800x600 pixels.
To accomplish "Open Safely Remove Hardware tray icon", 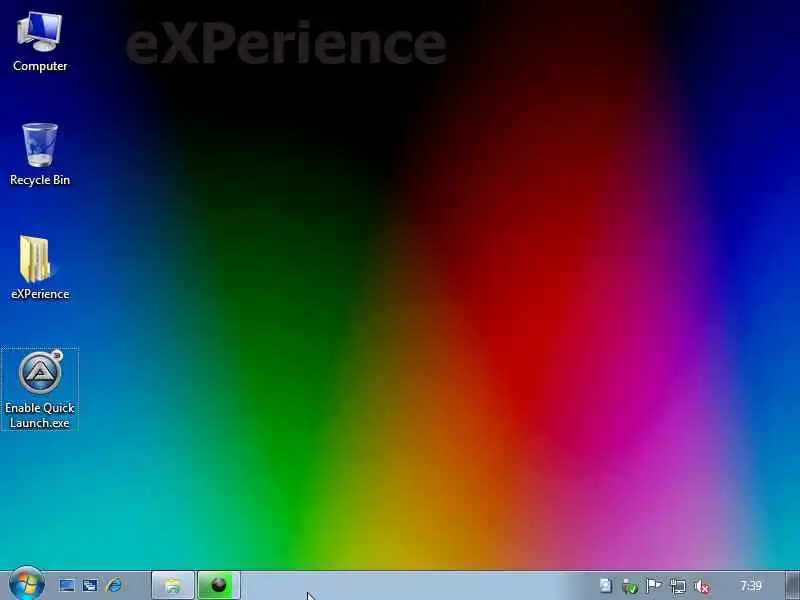I will [x=630, y=586].
